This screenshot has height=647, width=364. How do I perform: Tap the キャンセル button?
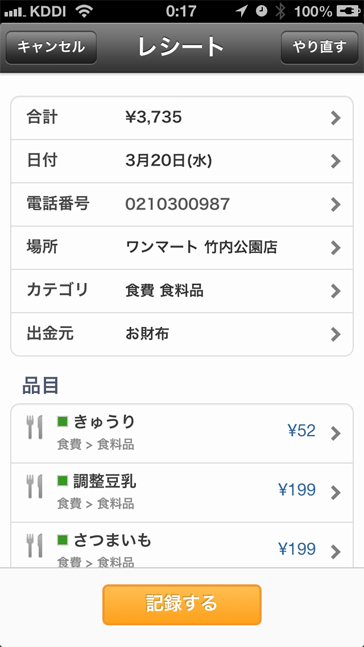[x=51, y=47]
